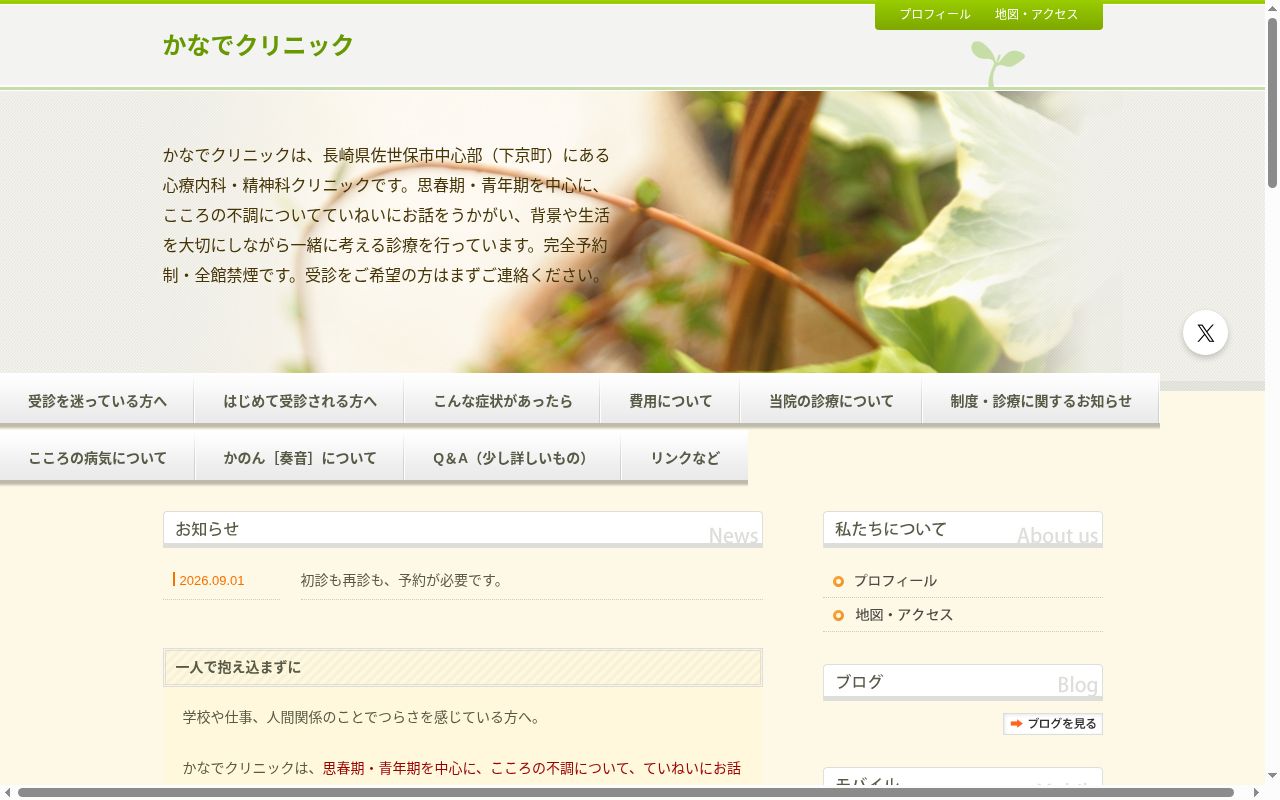Open the リンクなど menu

[x=684, y=458]
